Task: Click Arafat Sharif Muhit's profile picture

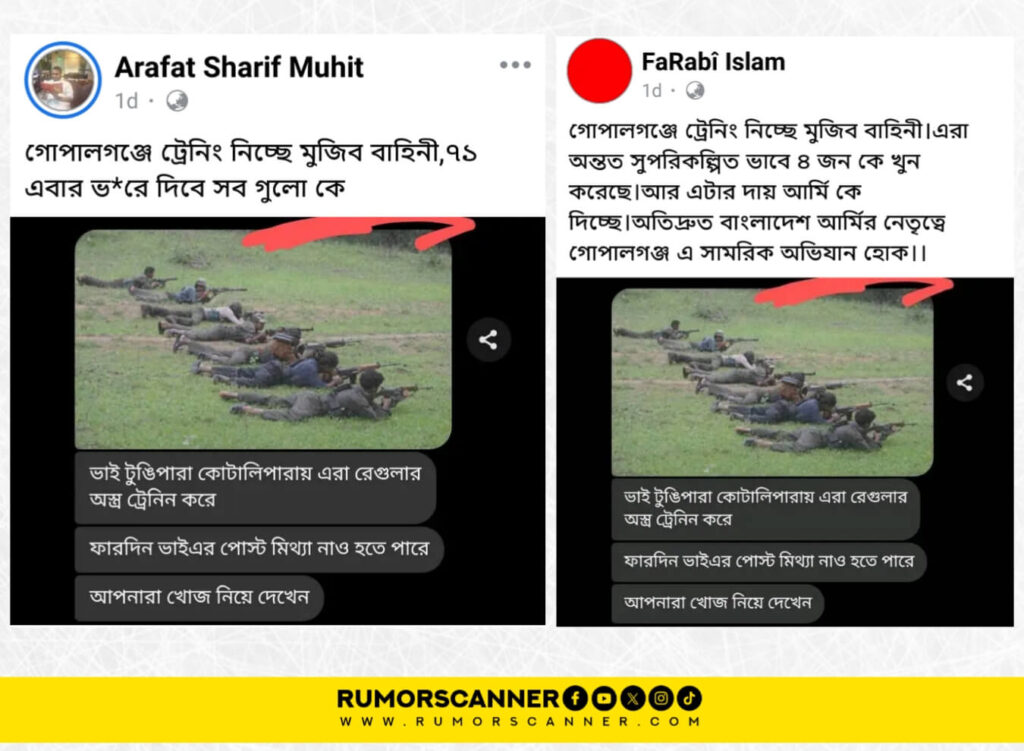Action: 63,80
